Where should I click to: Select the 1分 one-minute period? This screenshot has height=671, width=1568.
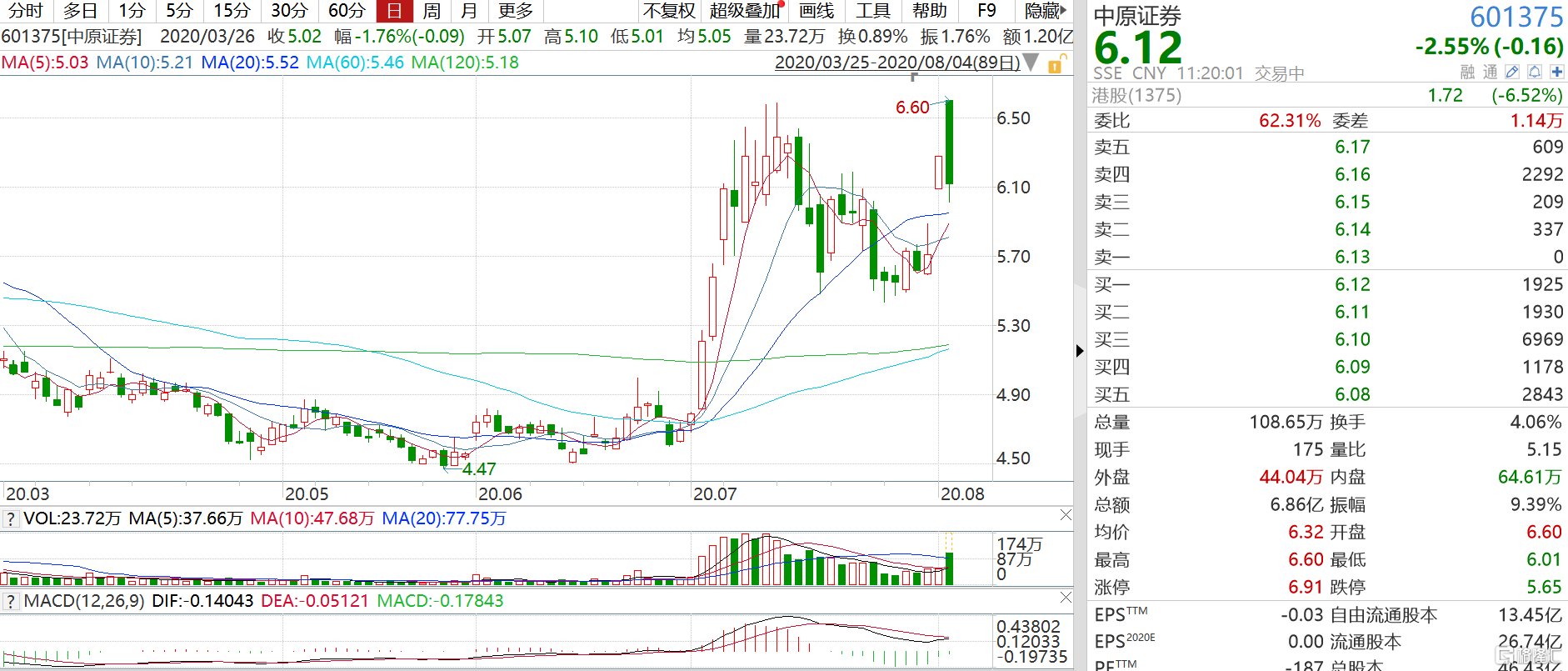click(132, 11)
